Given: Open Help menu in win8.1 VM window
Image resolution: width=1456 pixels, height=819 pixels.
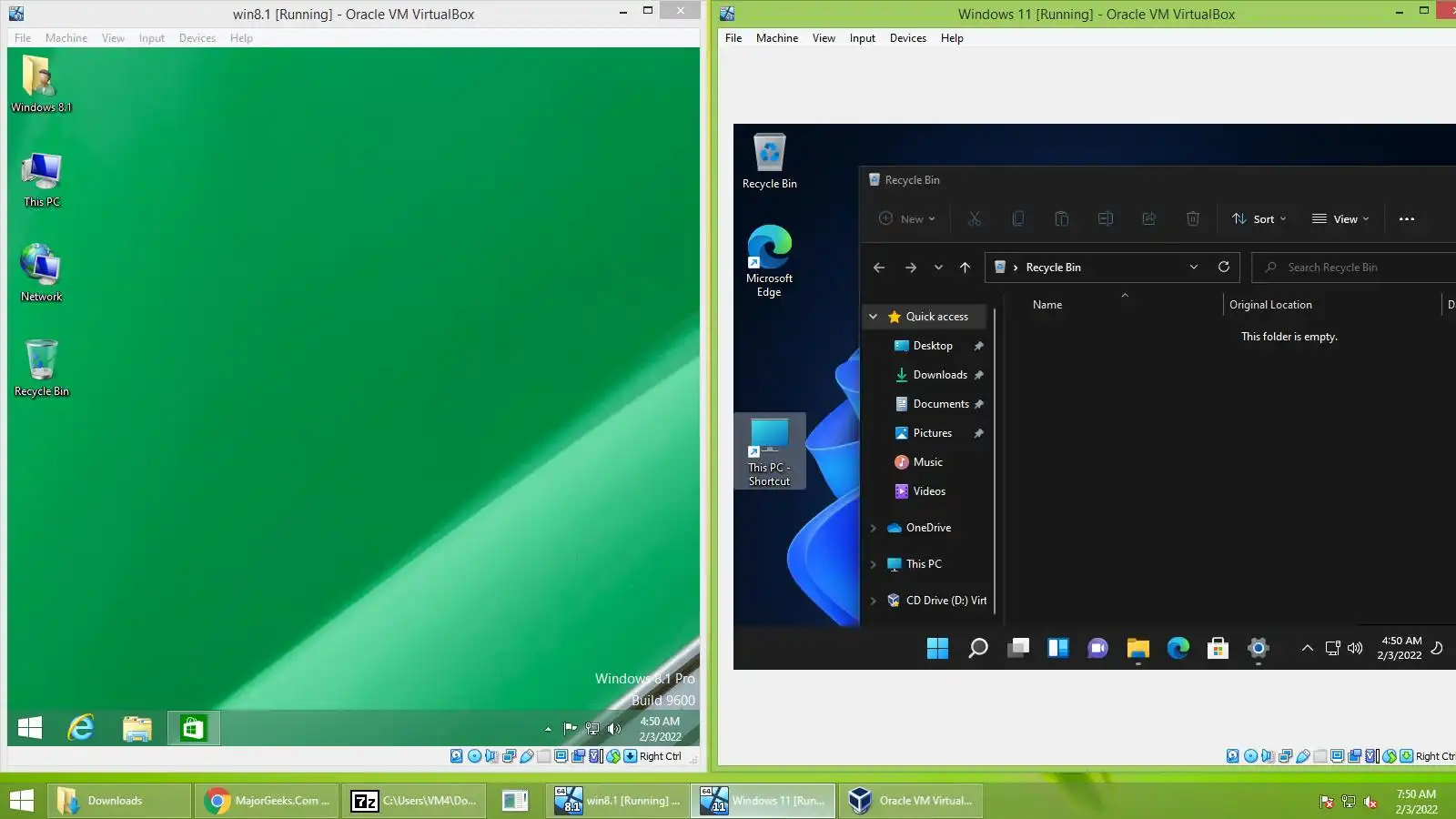Looking at the screenshot, I should pos(241,38).
